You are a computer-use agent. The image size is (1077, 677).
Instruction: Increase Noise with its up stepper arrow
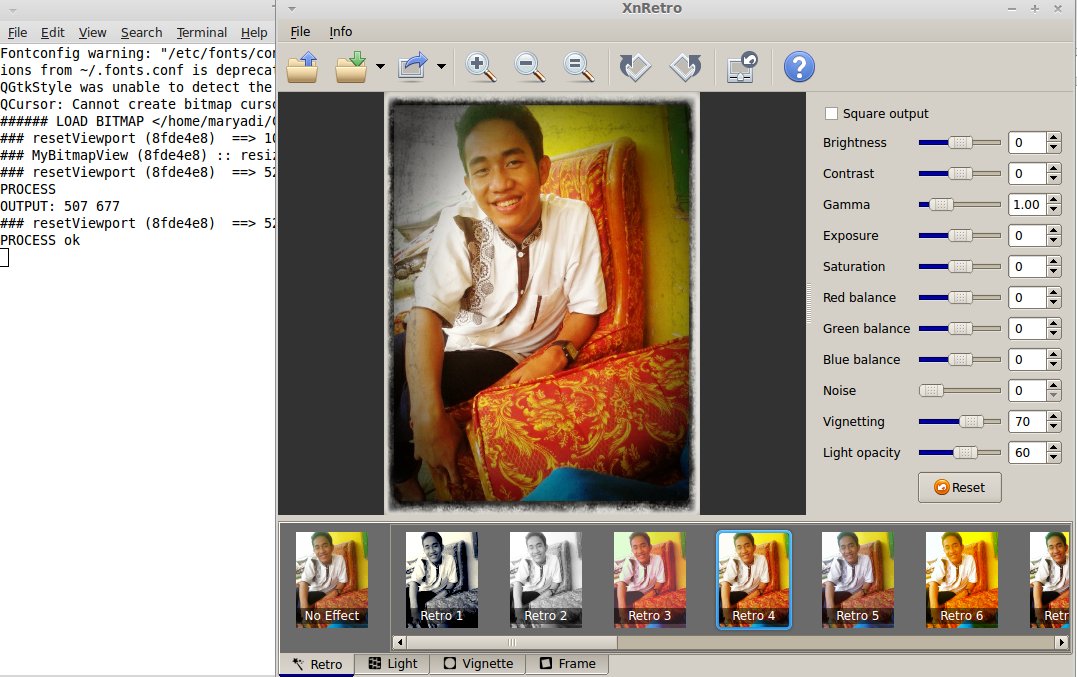pyautogui.click(x=1054, y=385)
